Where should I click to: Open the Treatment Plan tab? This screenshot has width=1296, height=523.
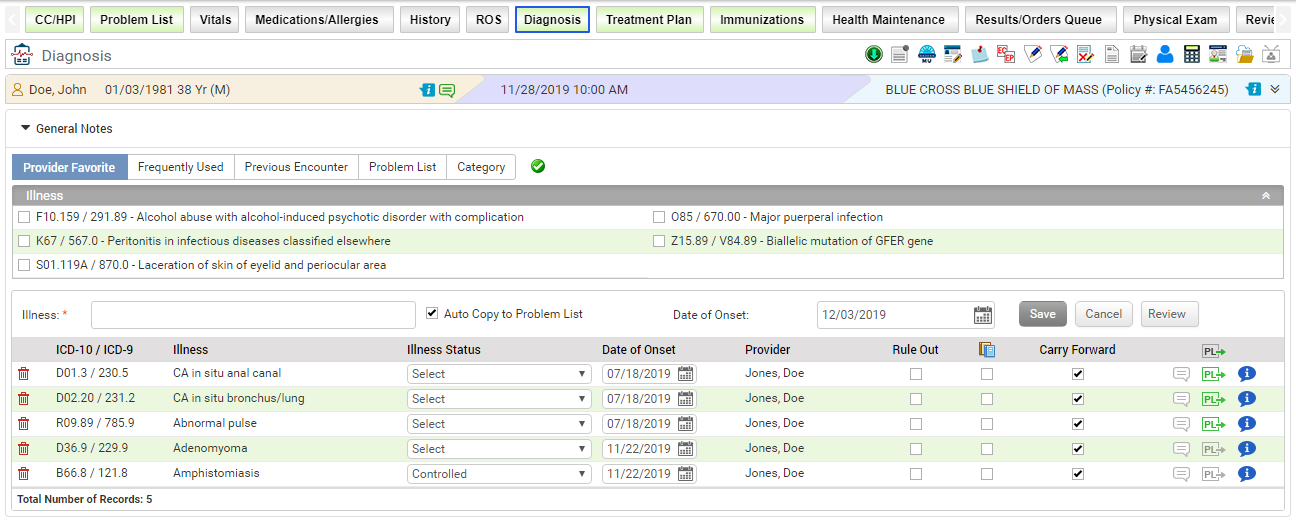[x=649, y=20]
